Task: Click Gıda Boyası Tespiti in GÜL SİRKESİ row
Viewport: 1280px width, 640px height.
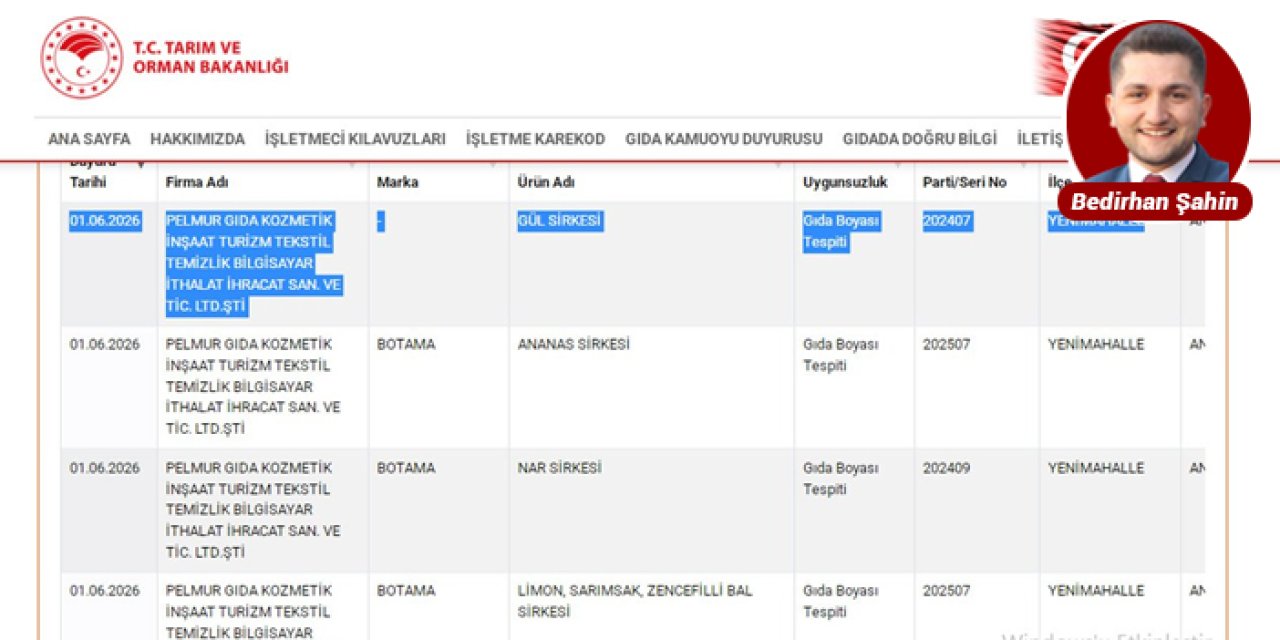Action: tap(840, 231)
